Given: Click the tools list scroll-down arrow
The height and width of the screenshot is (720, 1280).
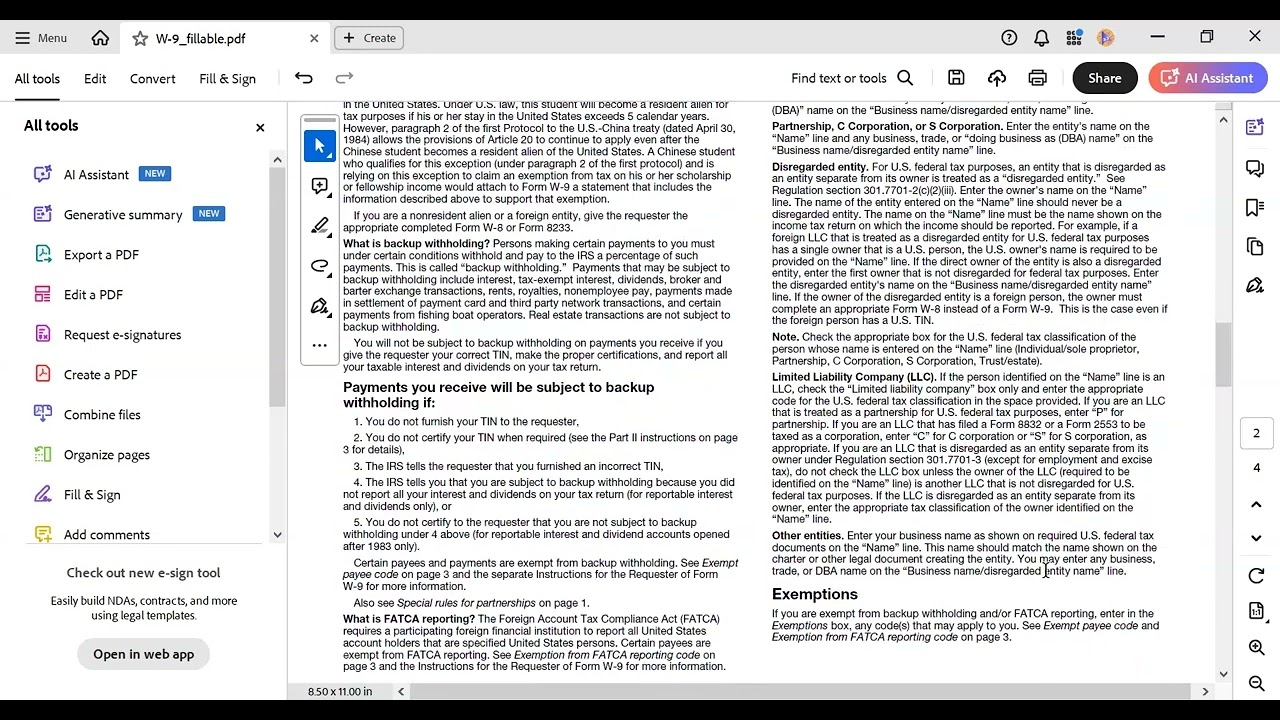Looking at the screenshot, I should click(x=278, y=535).
